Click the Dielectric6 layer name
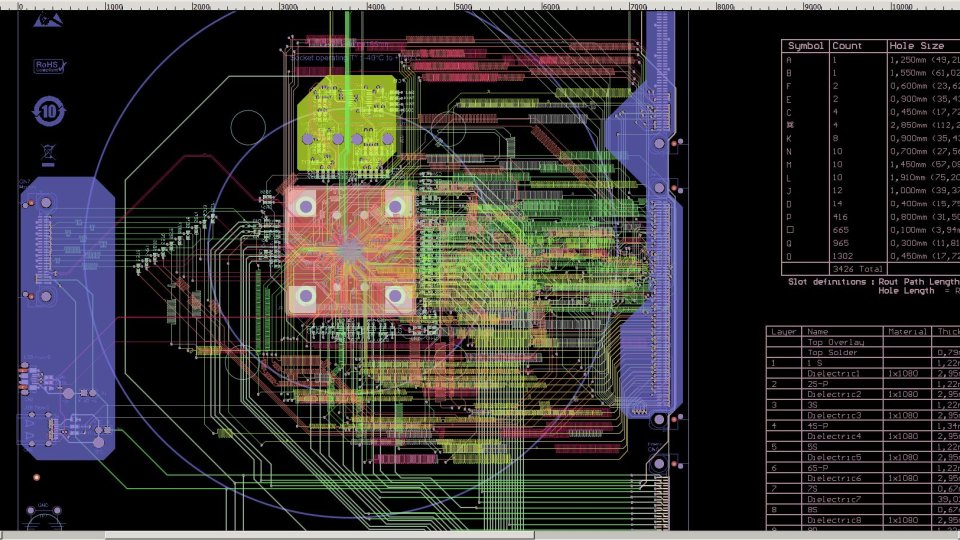The width and height of the screenshot is (960, 540). click(x=833, y=478)
